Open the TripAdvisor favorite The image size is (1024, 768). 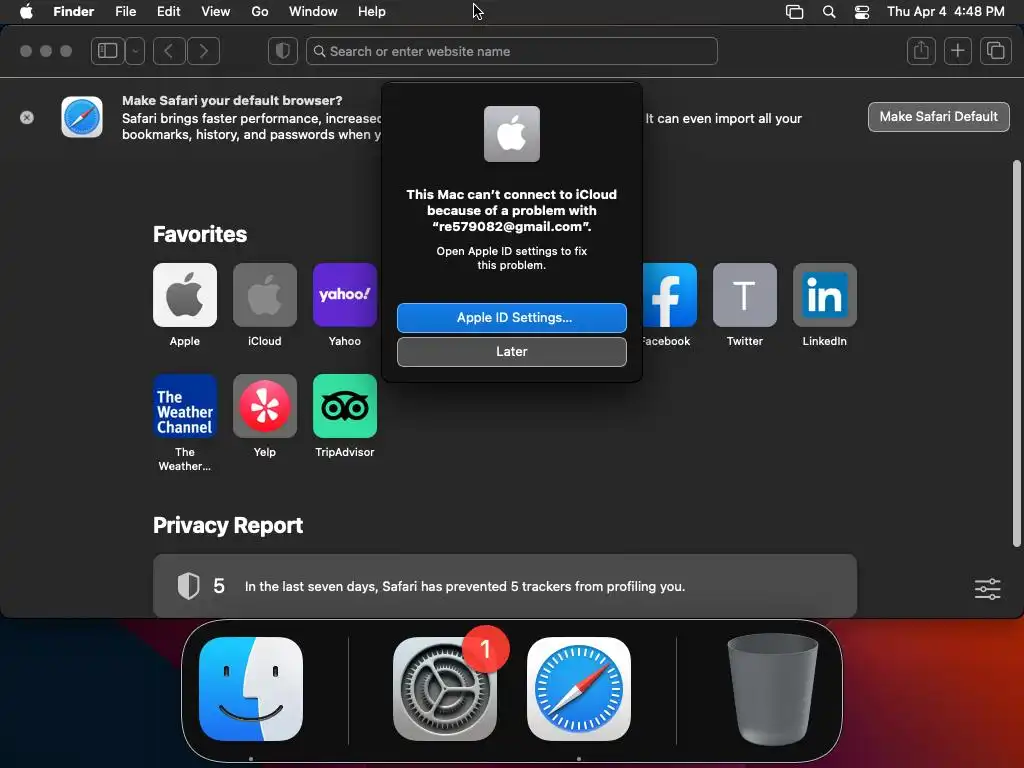point(345,406)
